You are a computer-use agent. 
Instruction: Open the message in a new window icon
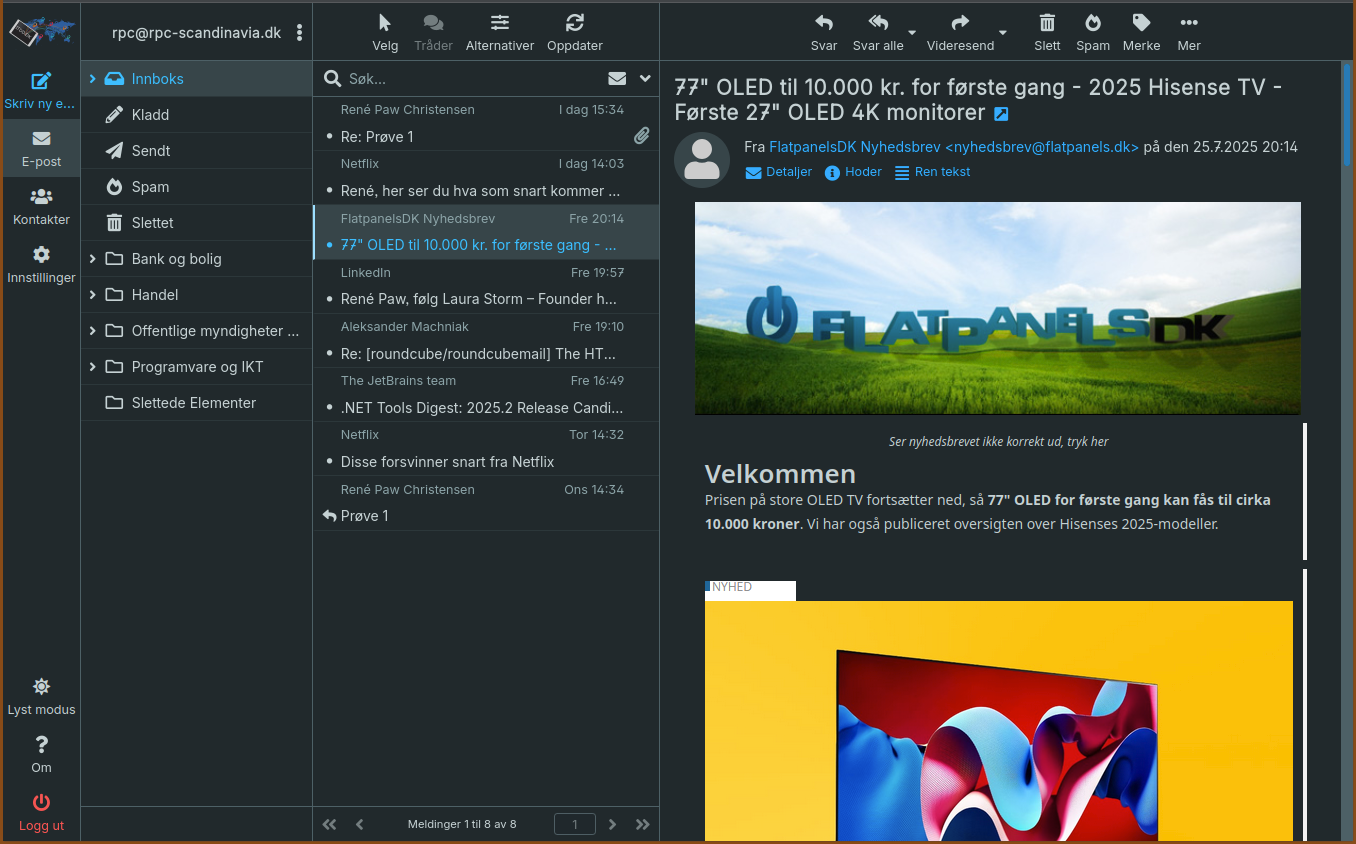[x=1001, y=113]
